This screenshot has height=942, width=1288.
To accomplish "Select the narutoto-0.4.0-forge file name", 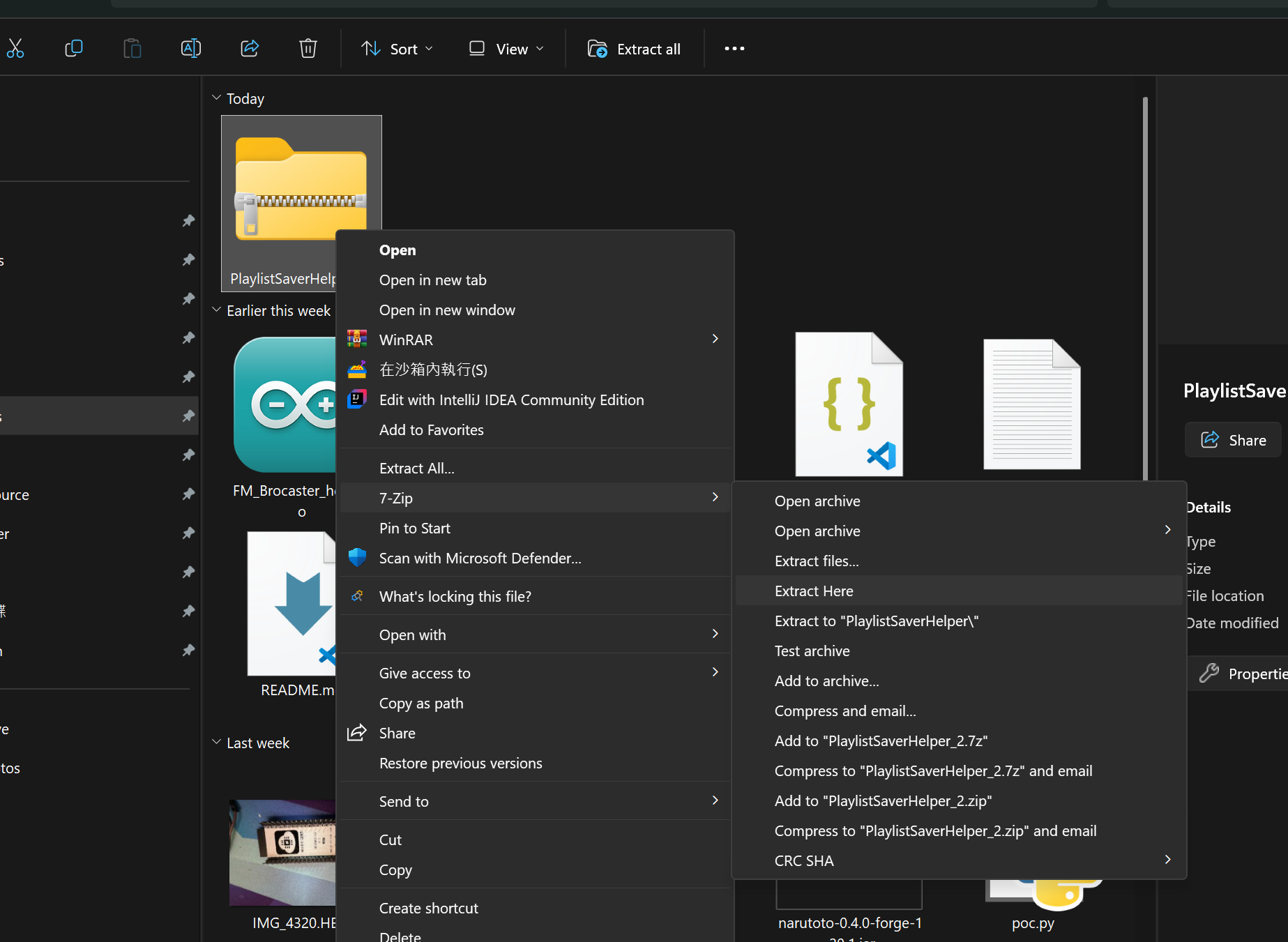I will (850, 923).
